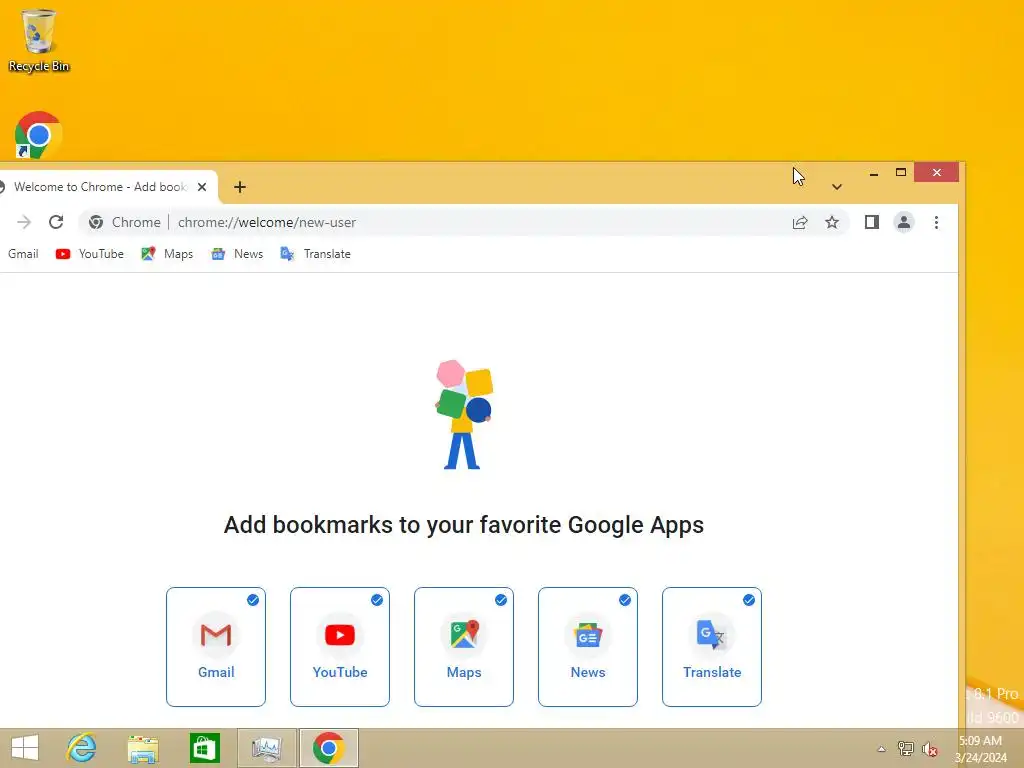The height and width of the screenshot is (768, 1024).
Task: Uncheck the Maps card checkmark
Action: [501, 600]
